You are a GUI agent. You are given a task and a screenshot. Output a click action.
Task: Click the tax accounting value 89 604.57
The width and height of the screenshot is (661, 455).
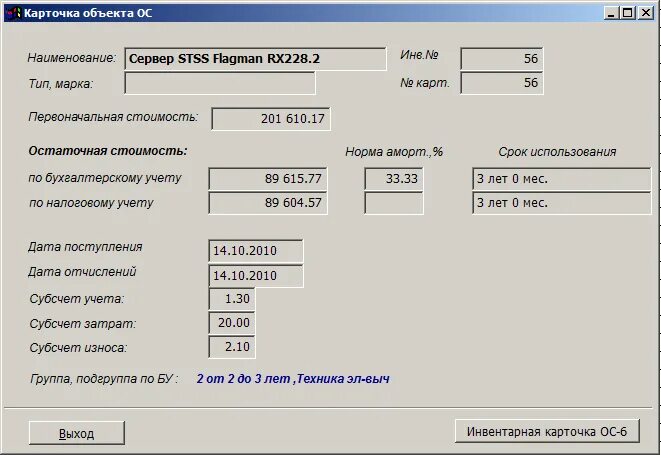pos(268,203)
